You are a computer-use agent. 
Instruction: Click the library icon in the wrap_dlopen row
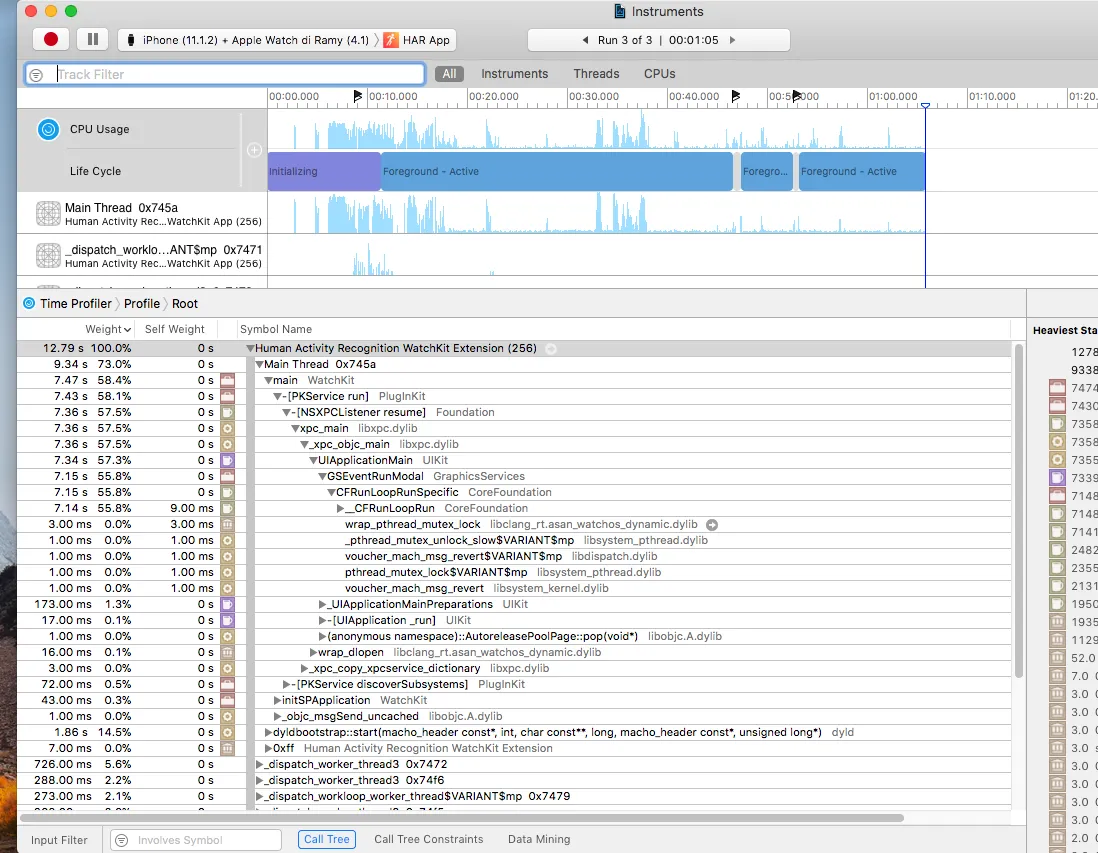pos(228,652)
